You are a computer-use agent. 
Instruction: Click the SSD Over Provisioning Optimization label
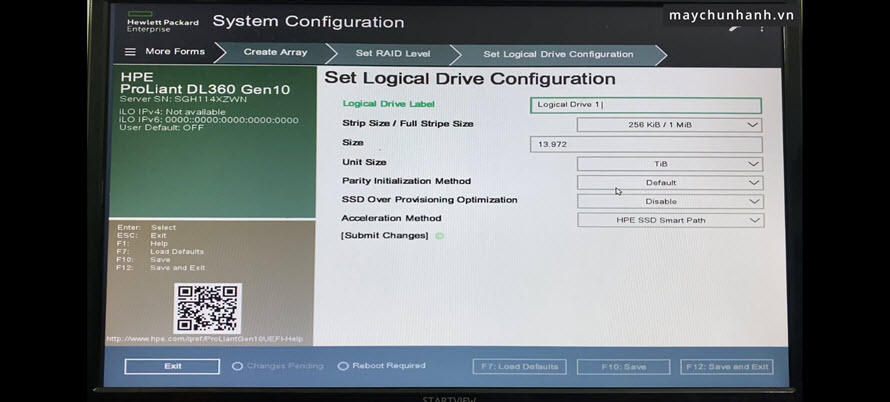tap(429, 200)
